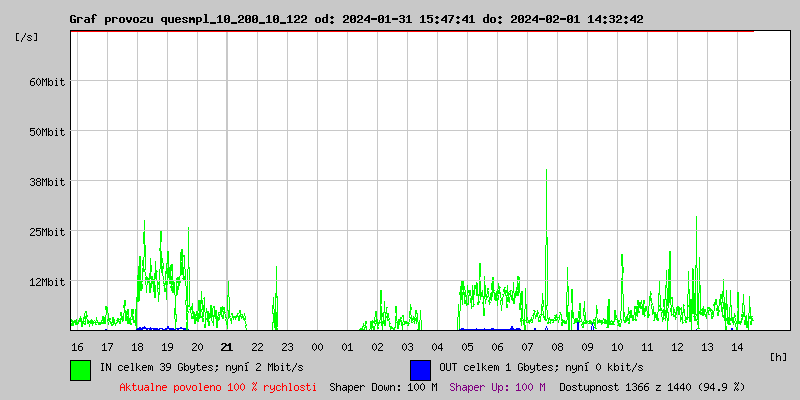Click the bold 21 hour marker on x-axis

point(227,346)
